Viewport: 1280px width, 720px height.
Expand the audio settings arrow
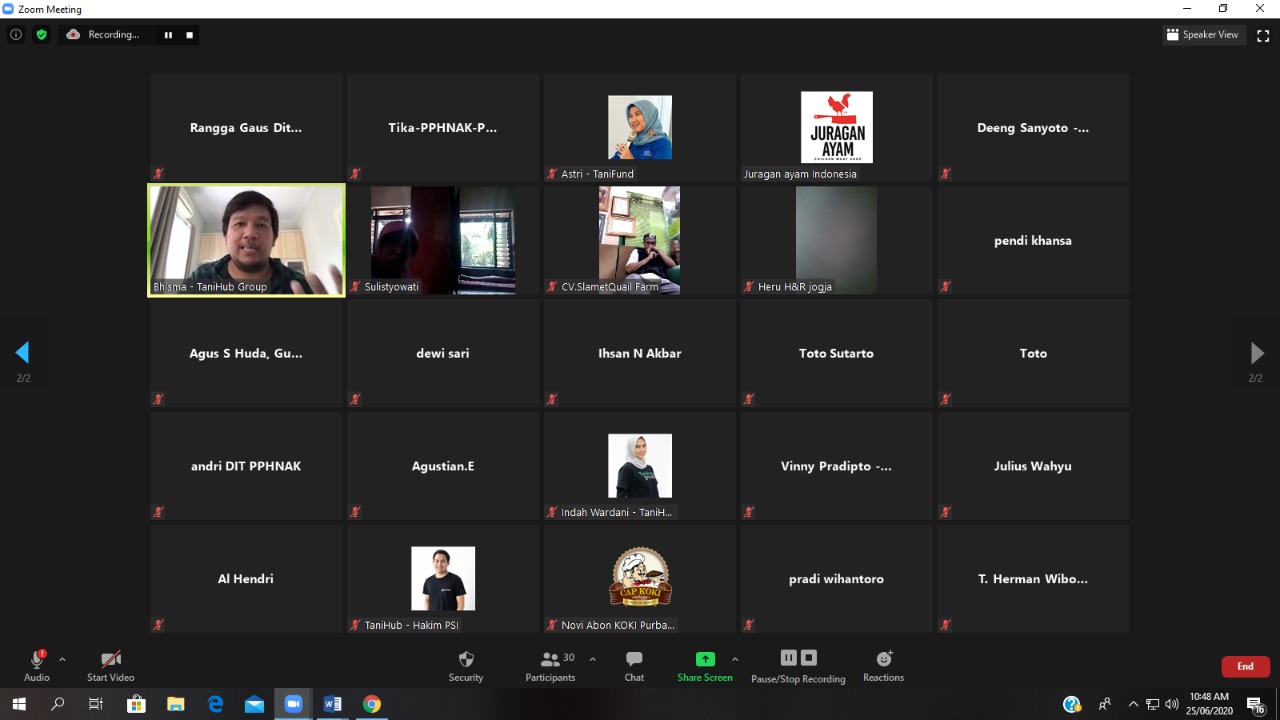pos(62,660)
